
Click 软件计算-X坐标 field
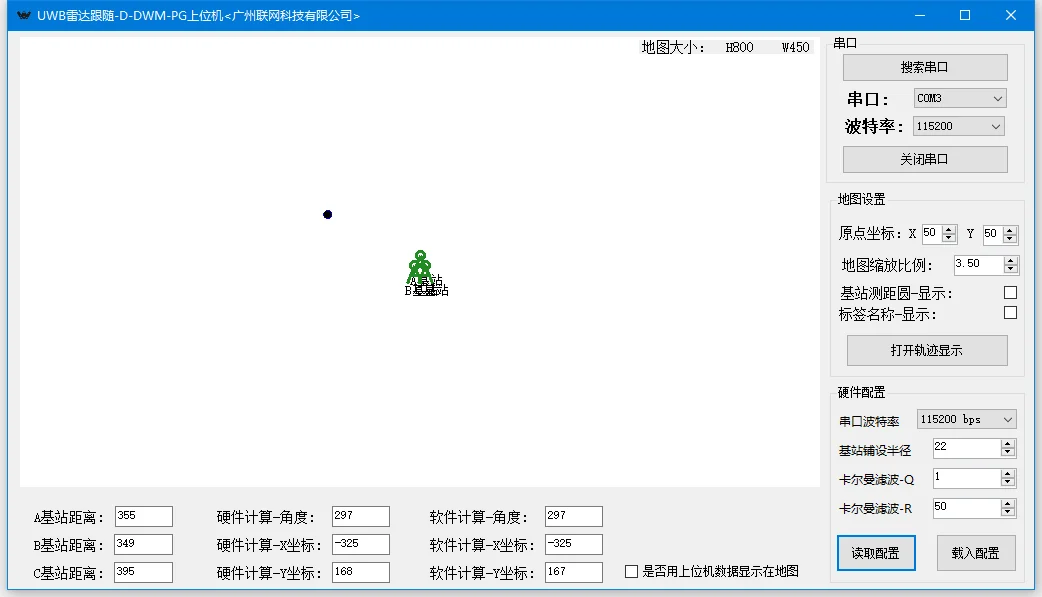pos(573,544)
